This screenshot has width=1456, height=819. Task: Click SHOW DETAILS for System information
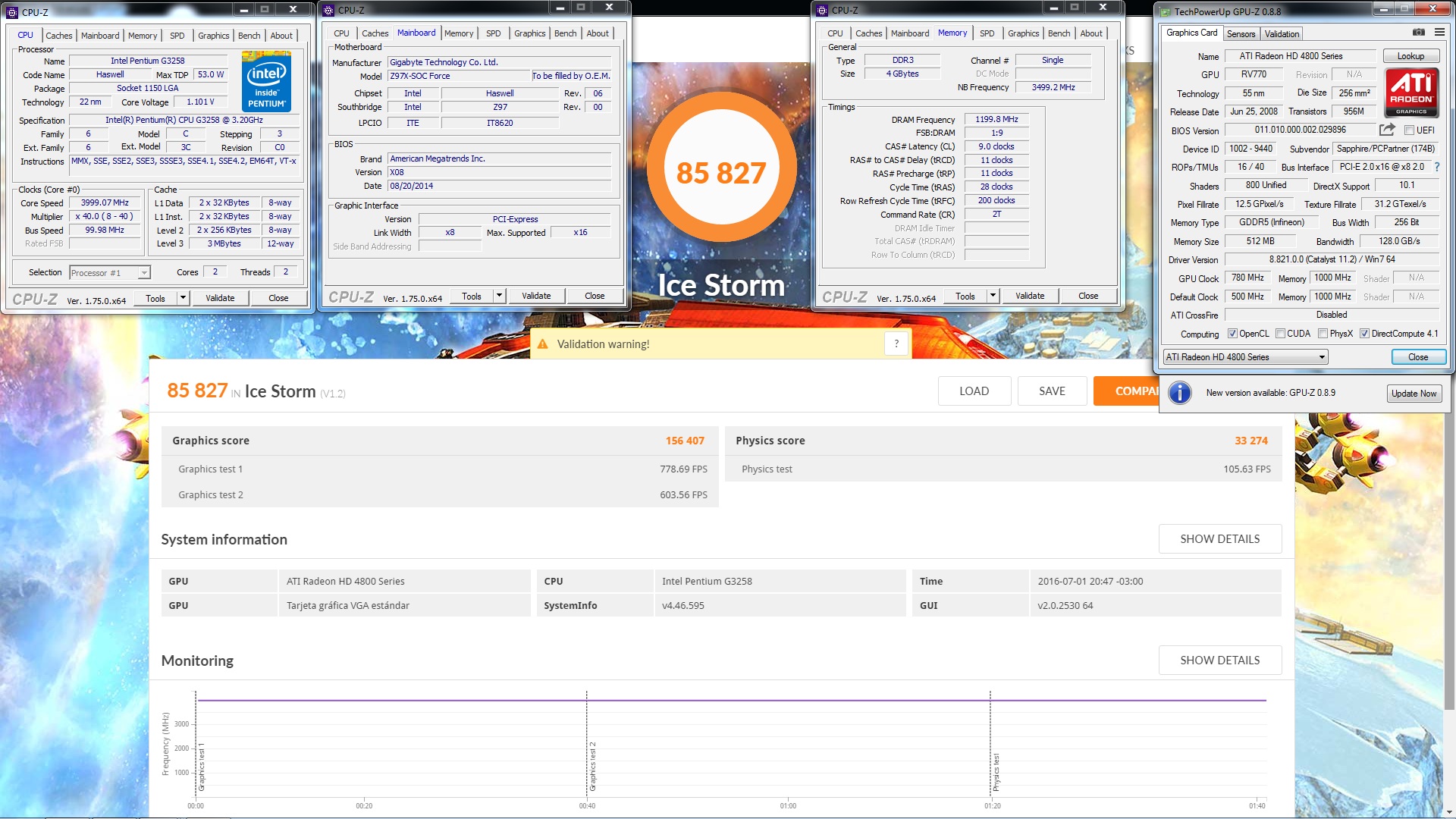pyautogui.click(x=1220, y=539)
